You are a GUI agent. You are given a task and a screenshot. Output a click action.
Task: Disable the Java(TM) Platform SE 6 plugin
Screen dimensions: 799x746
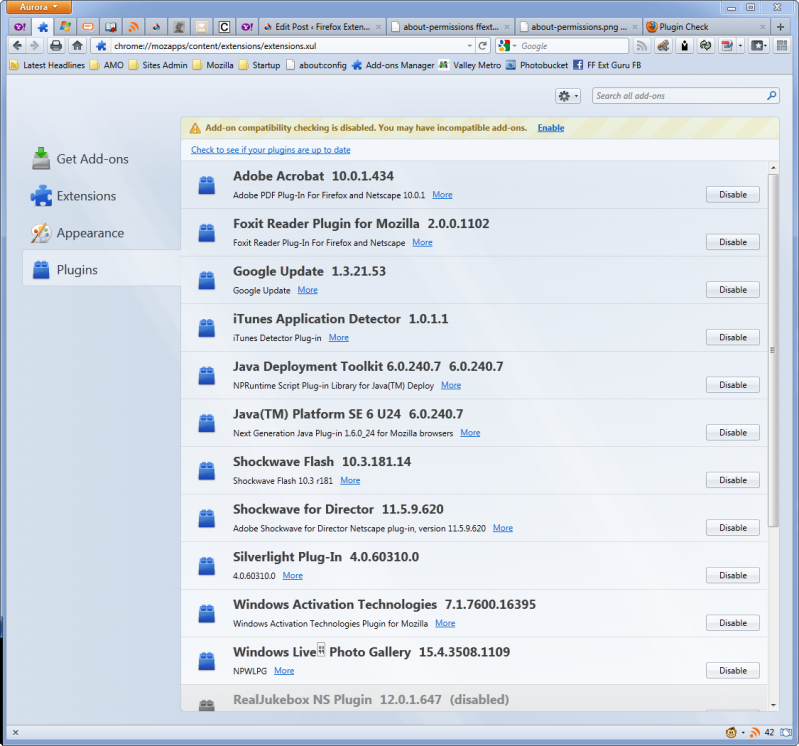[x=732, y=433]
